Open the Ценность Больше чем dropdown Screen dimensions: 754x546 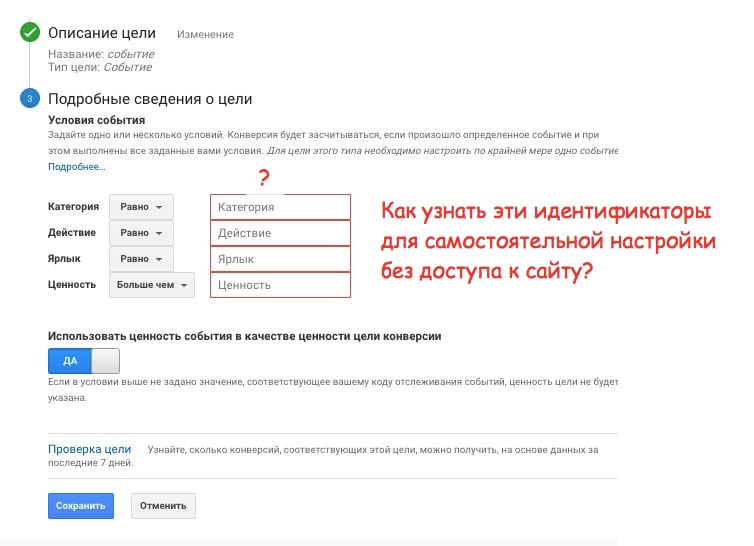click(x=152, y=285)
